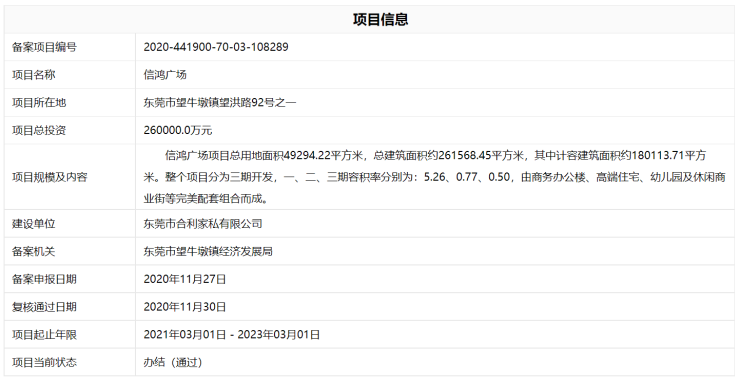Image resolution: width=740 pixels, height=383 pixels.
Task: Click the project description paragraph starting 信鸿广场项目总用地面积
Action: click(x=434, y=177)
